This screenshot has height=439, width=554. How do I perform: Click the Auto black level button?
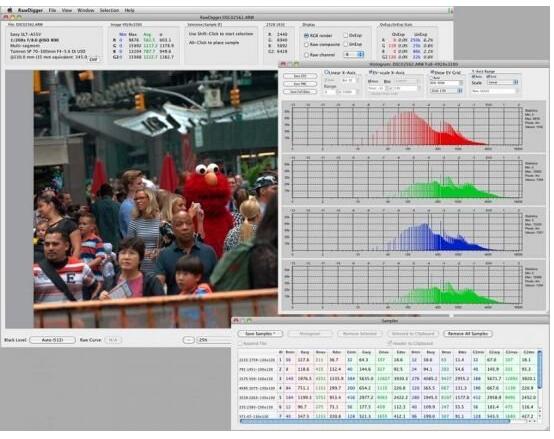click(52, 340)
